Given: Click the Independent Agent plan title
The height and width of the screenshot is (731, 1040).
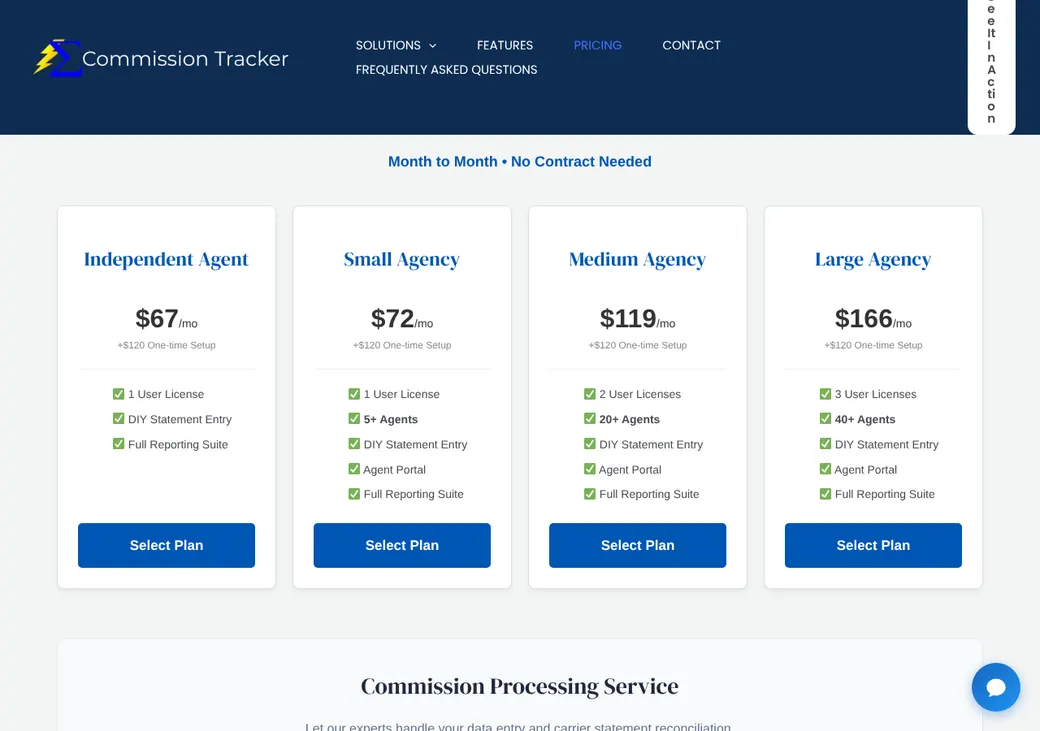Looking at the screenshot, I should 166,259.
